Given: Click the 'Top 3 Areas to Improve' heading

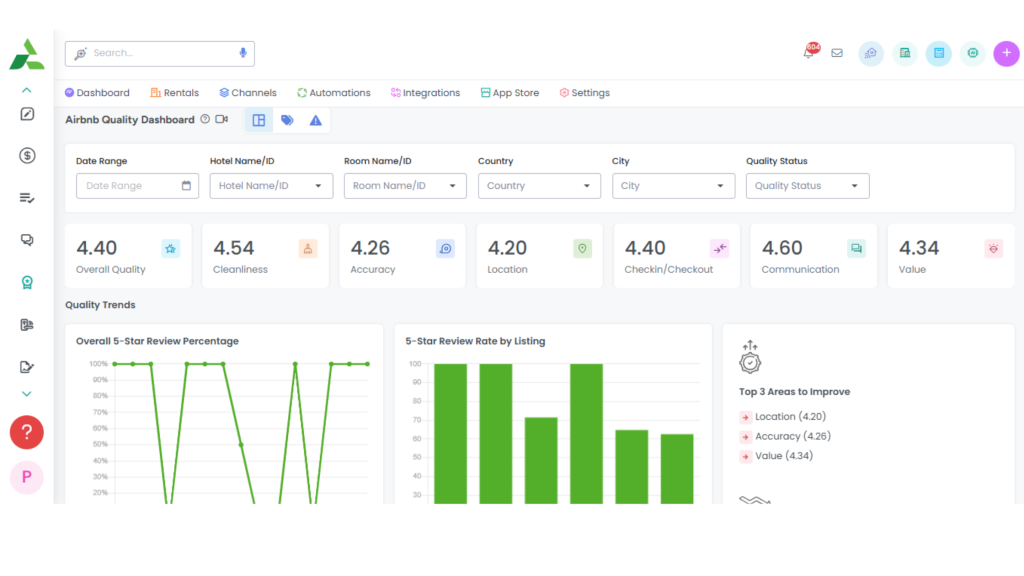Looking at the screenshot, I should tap(794, 392).
